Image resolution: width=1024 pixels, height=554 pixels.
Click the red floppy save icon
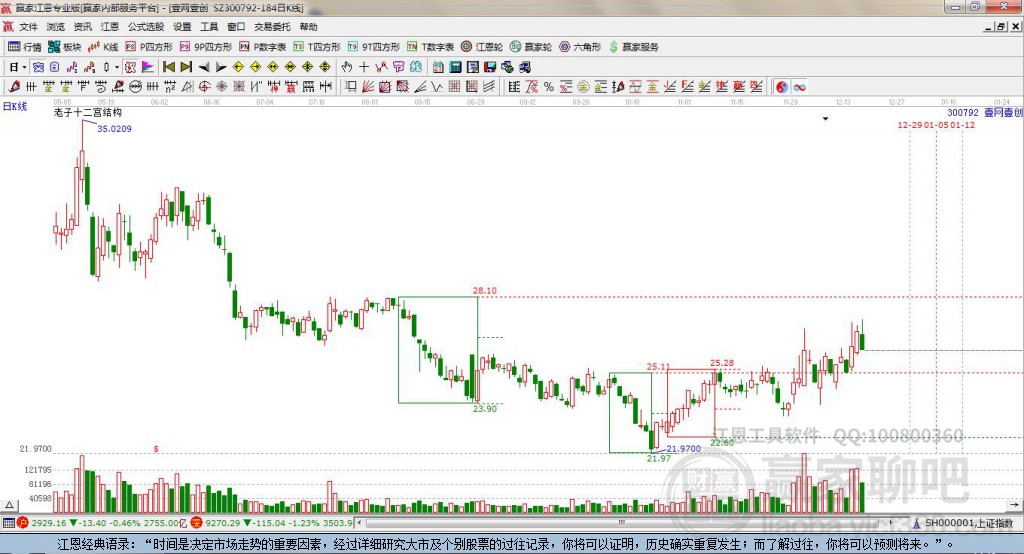click(490, 67)
